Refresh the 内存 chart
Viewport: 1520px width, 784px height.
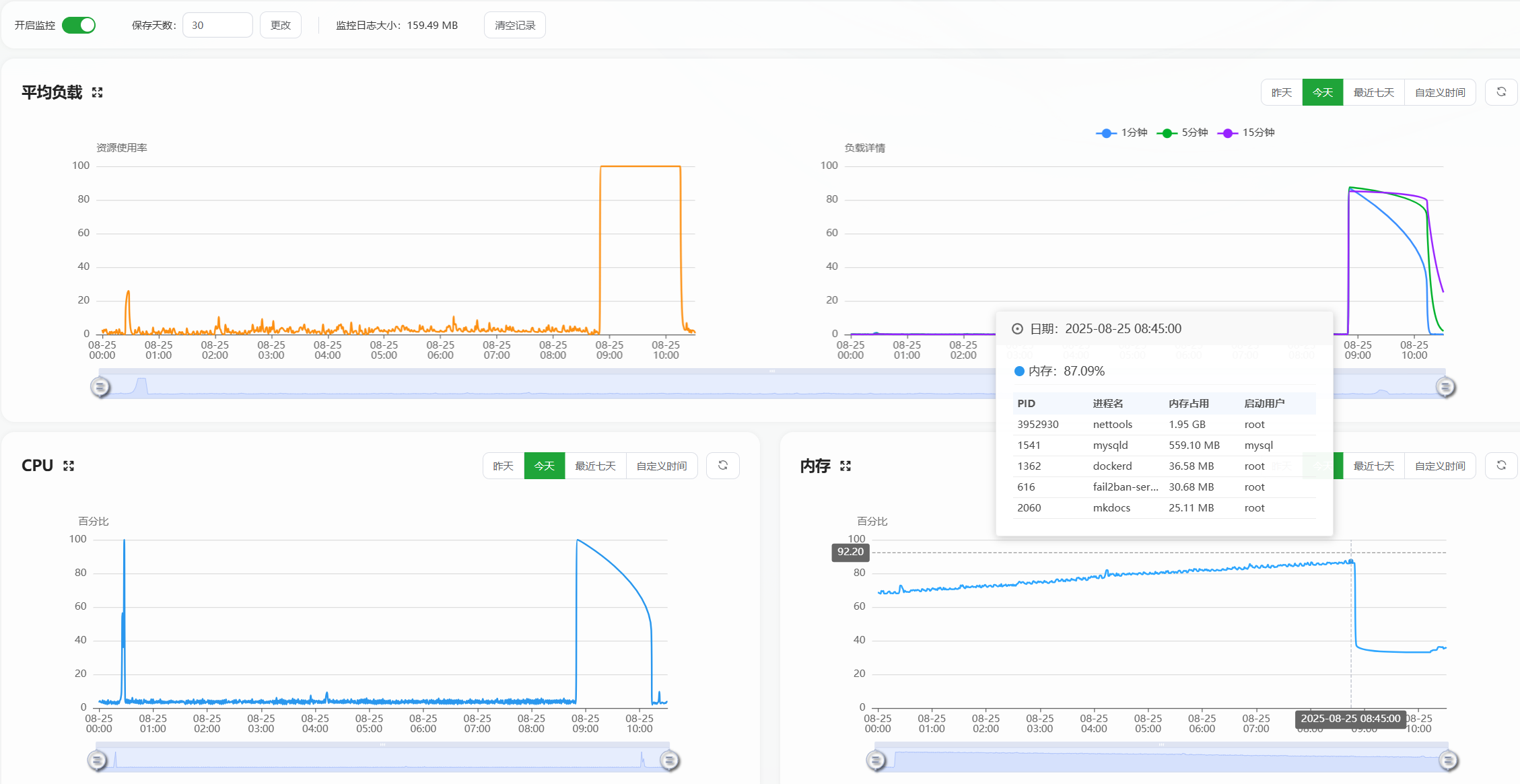[1501, 466]
